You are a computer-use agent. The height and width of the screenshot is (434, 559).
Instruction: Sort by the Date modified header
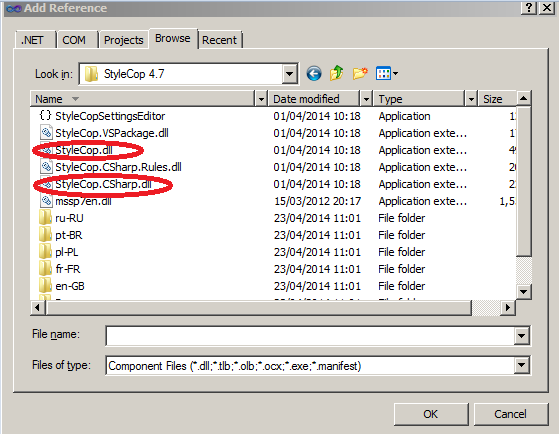314,99
